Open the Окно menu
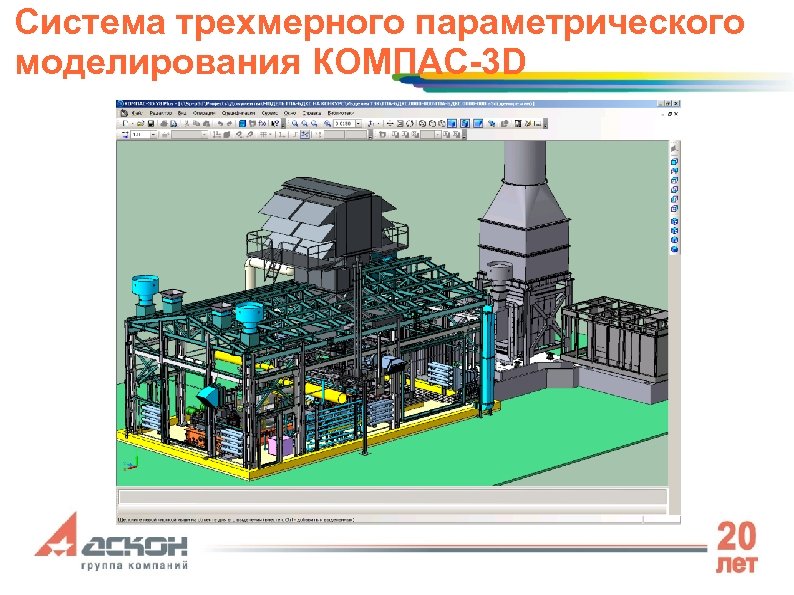The image size is (794, 595). click(x=290, y=113)
